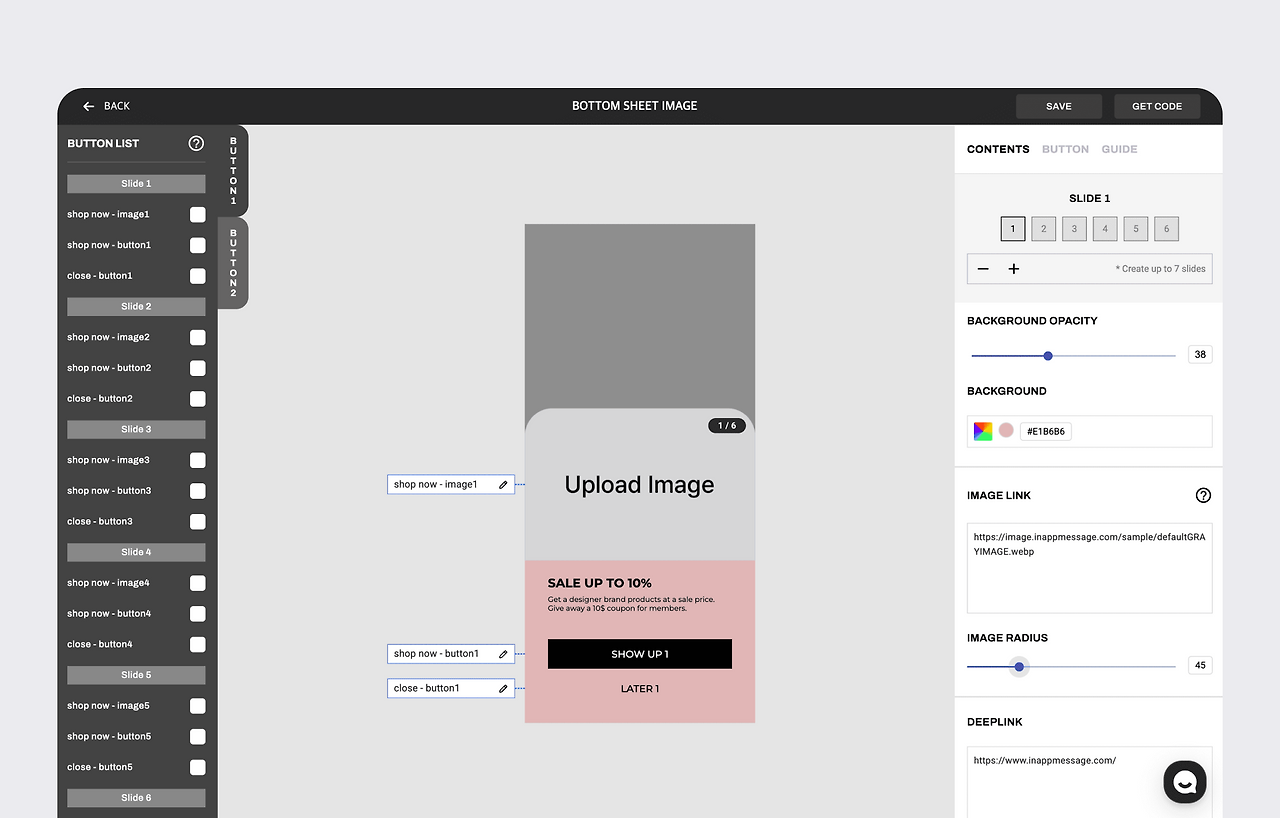1280x818 pixels.
Task: Click the Slide 2 header in list
Action: pyautogui.click(x=136, y=307)
